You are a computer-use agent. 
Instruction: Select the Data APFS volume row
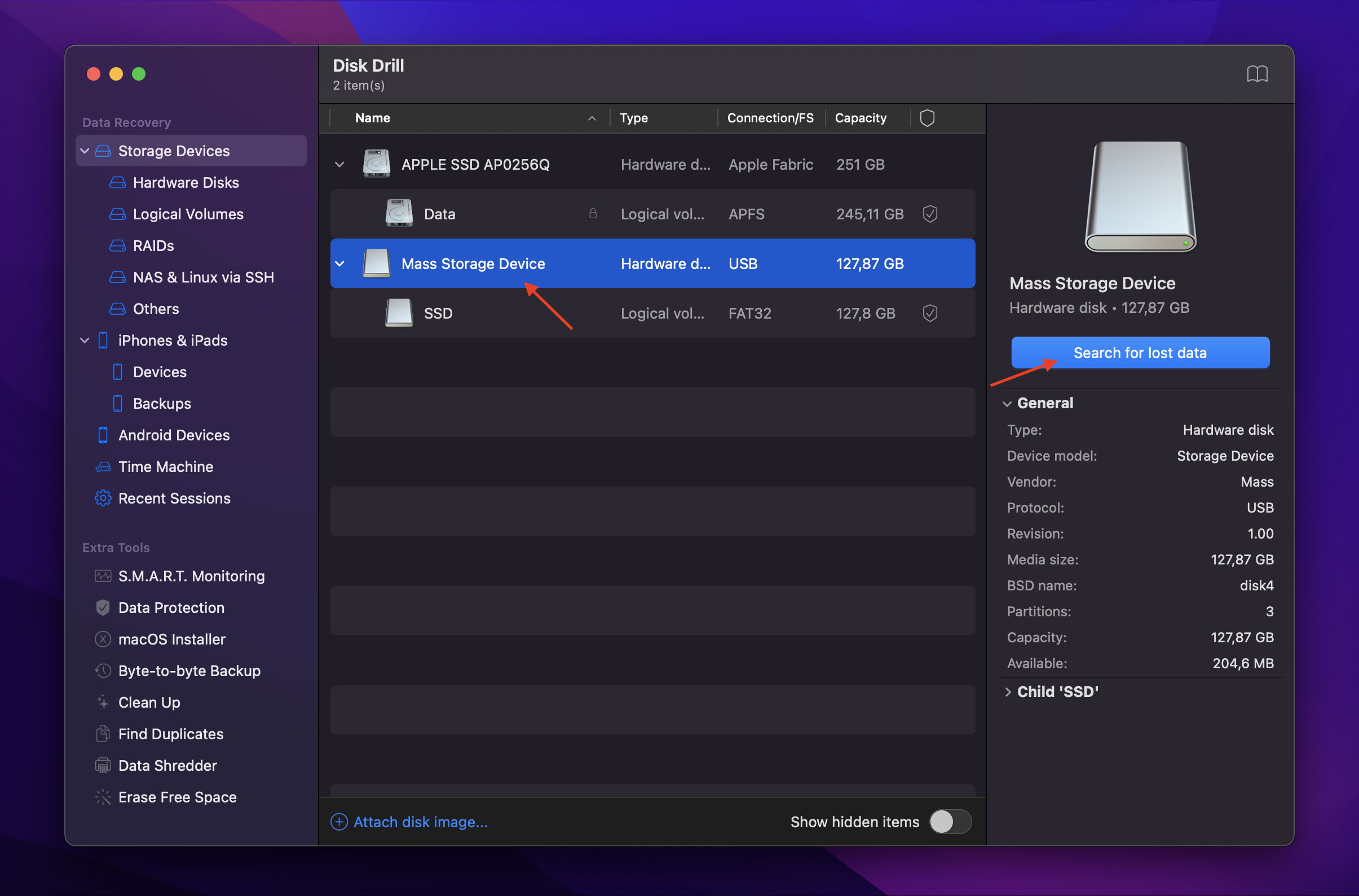(x=652, y=214)
